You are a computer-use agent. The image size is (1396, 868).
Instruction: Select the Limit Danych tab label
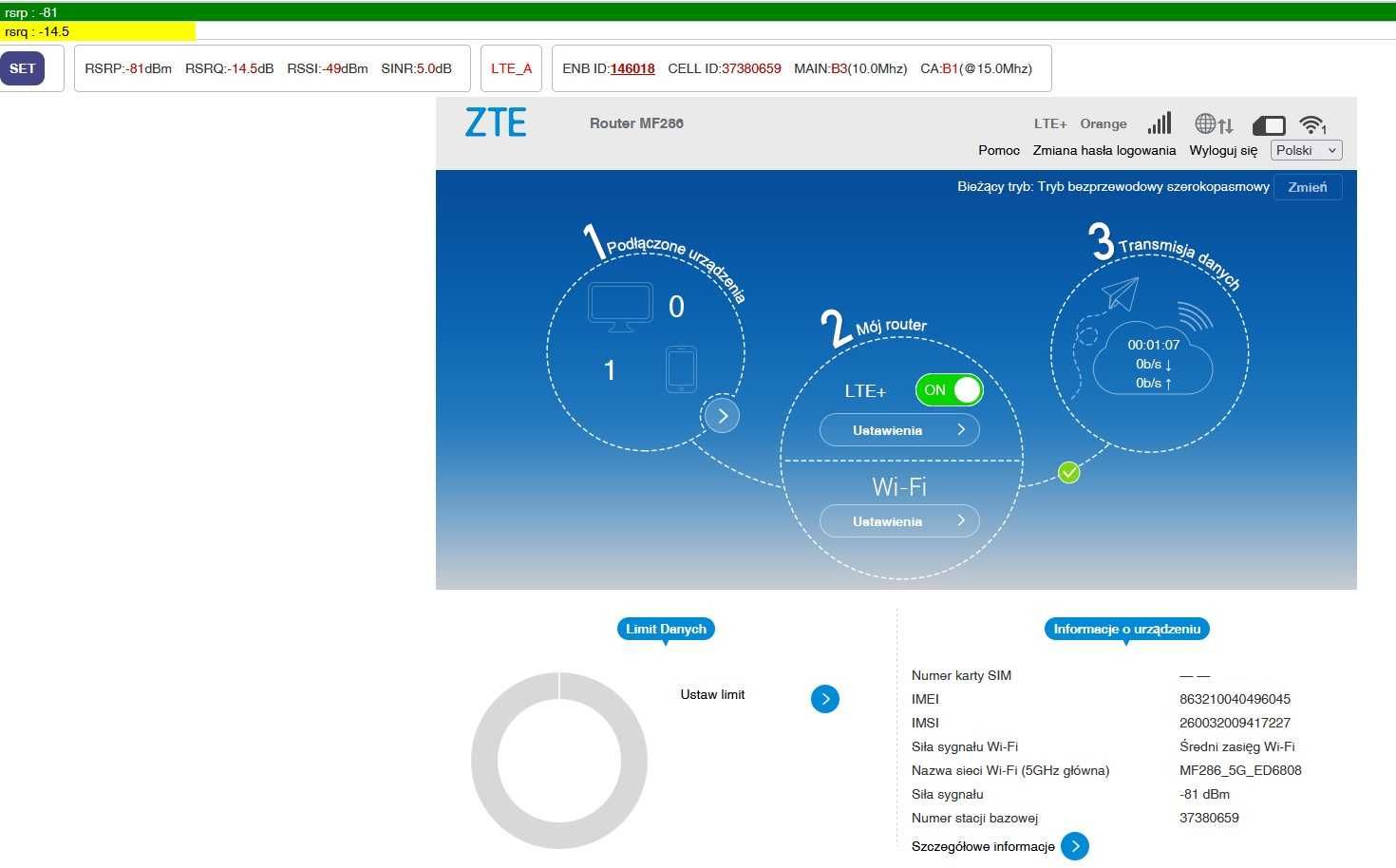(x=666, y=629)
